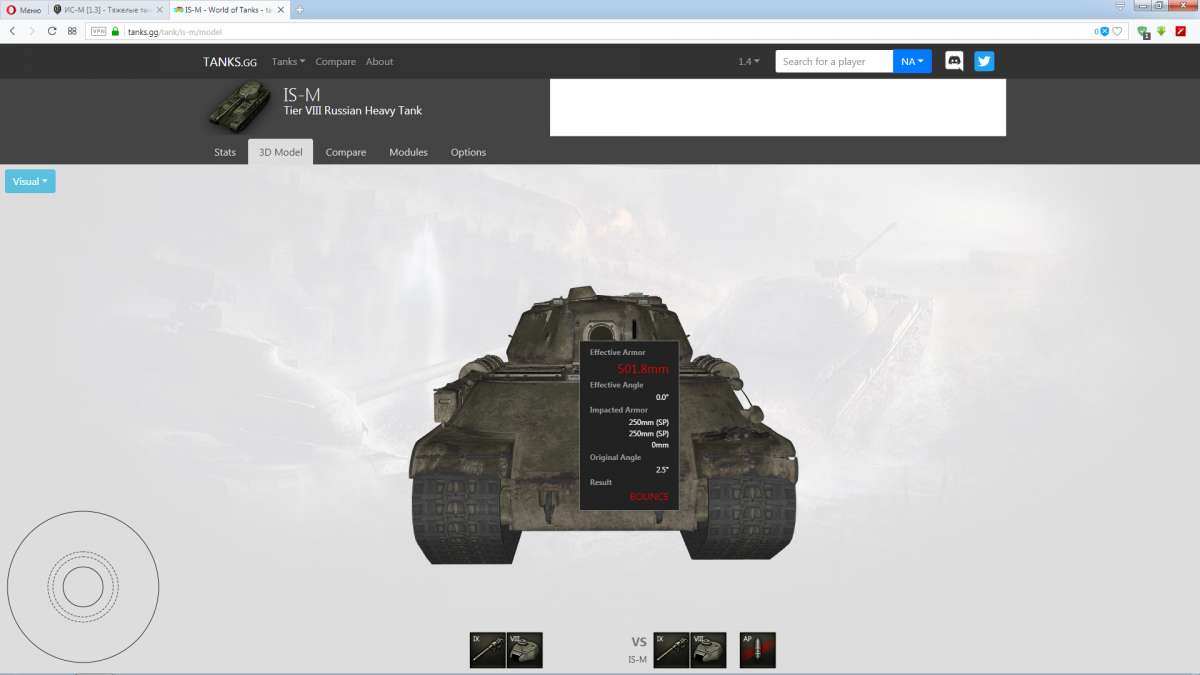Open the NA region dropdown
The height and width of the screenshot is (675, 1200).
click(x=912, y=61)
